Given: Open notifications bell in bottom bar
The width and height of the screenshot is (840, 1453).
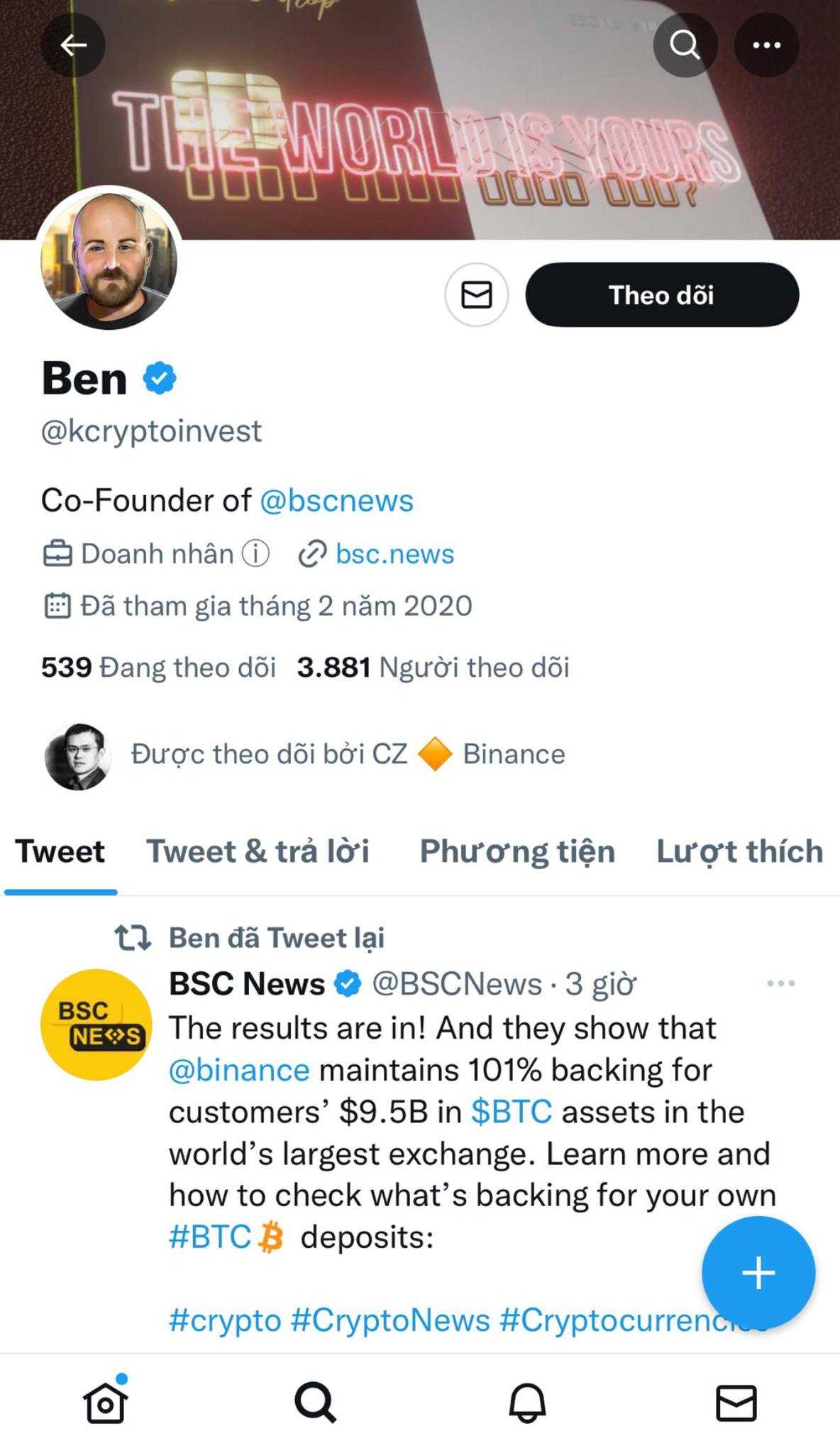Looking at the screenshot, I should click(527, 1403).
